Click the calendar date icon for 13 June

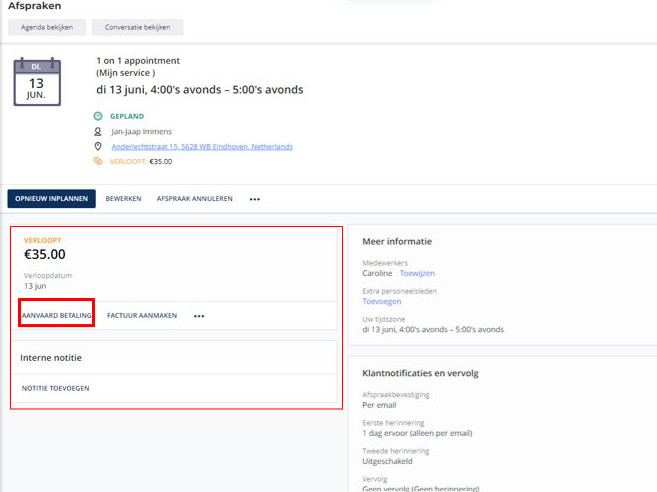(37, 82)
